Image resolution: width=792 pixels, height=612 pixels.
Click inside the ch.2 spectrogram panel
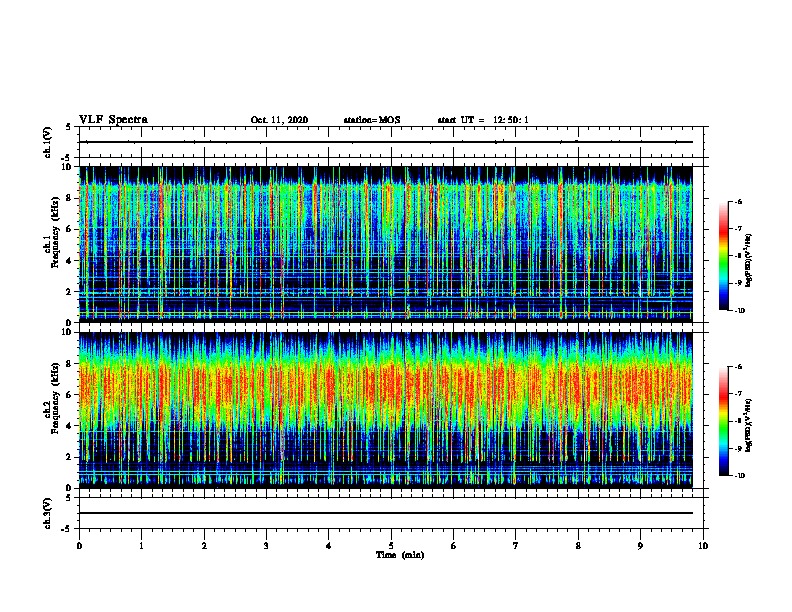pos(386,410)
